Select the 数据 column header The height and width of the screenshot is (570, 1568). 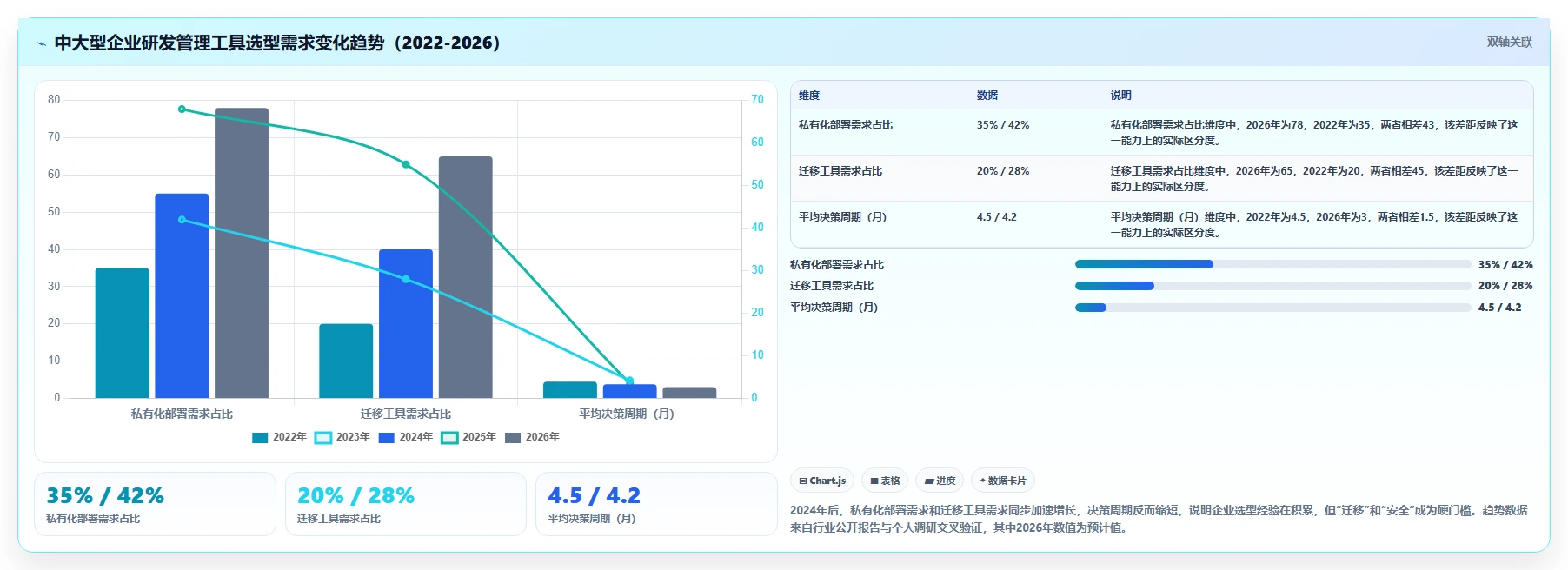point(987,96)
